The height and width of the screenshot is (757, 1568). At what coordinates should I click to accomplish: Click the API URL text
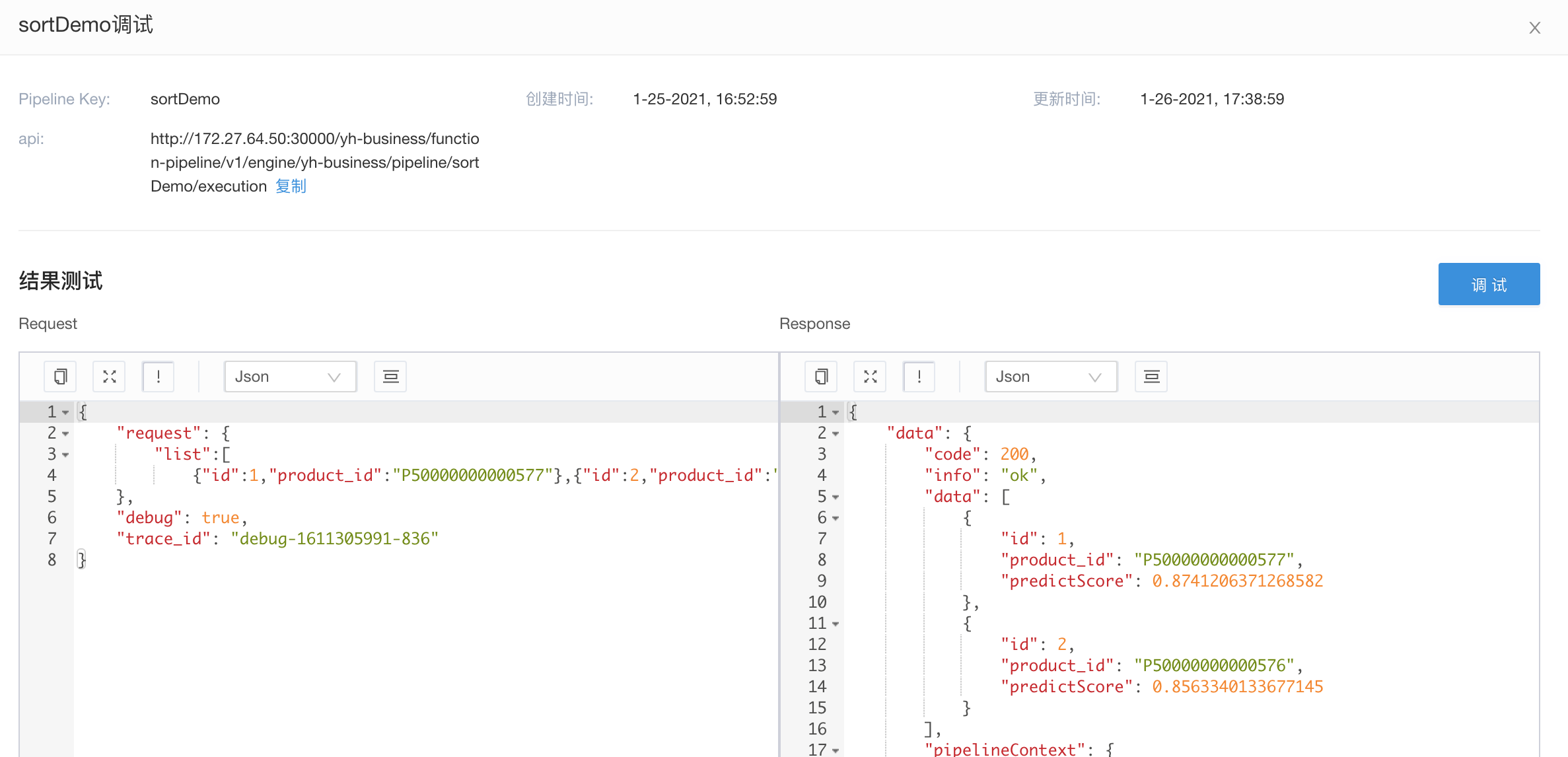pyautogui.click(x=314, y=162)
